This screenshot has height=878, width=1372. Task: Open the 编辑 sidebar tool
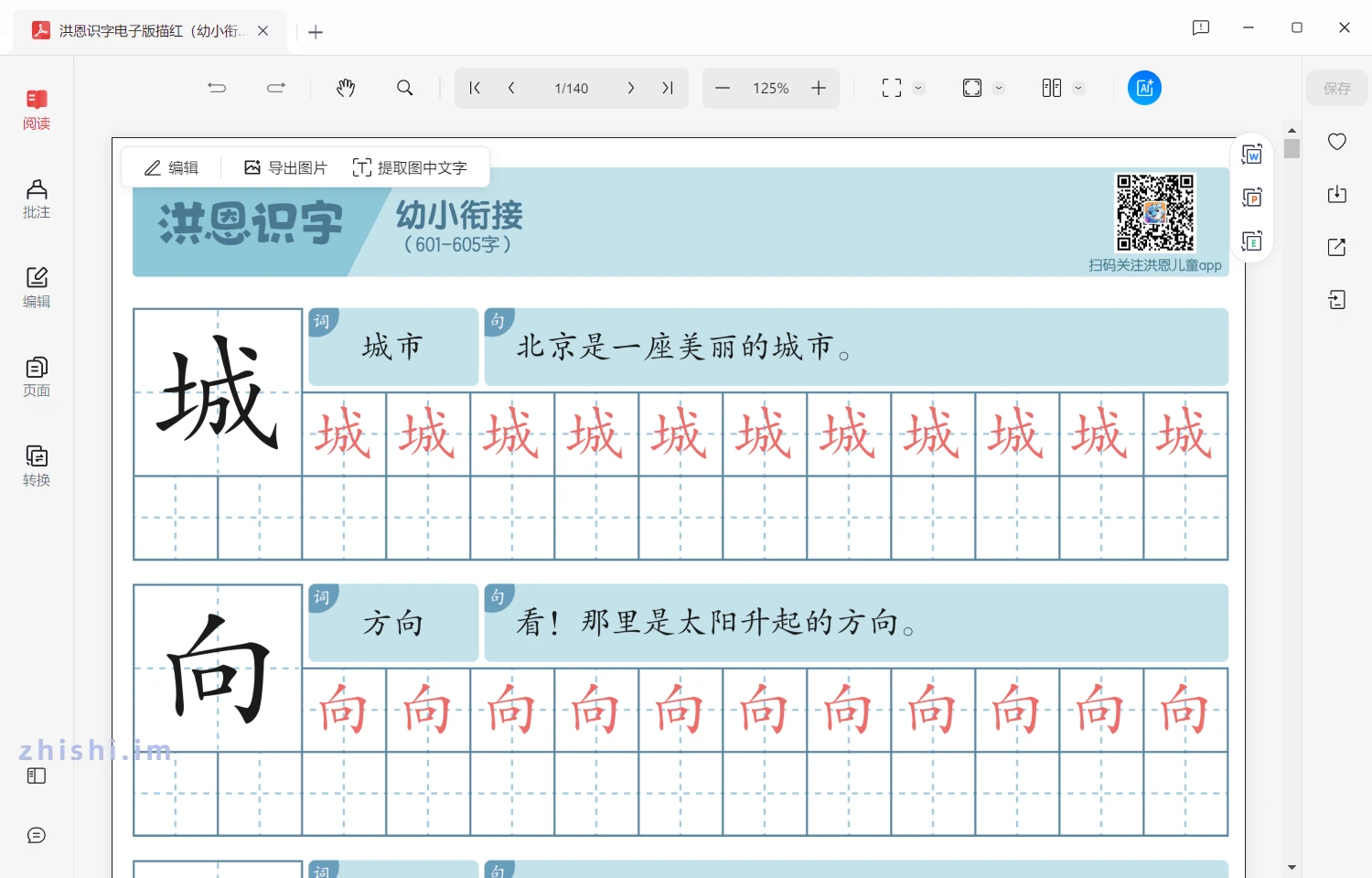[37, 288]
